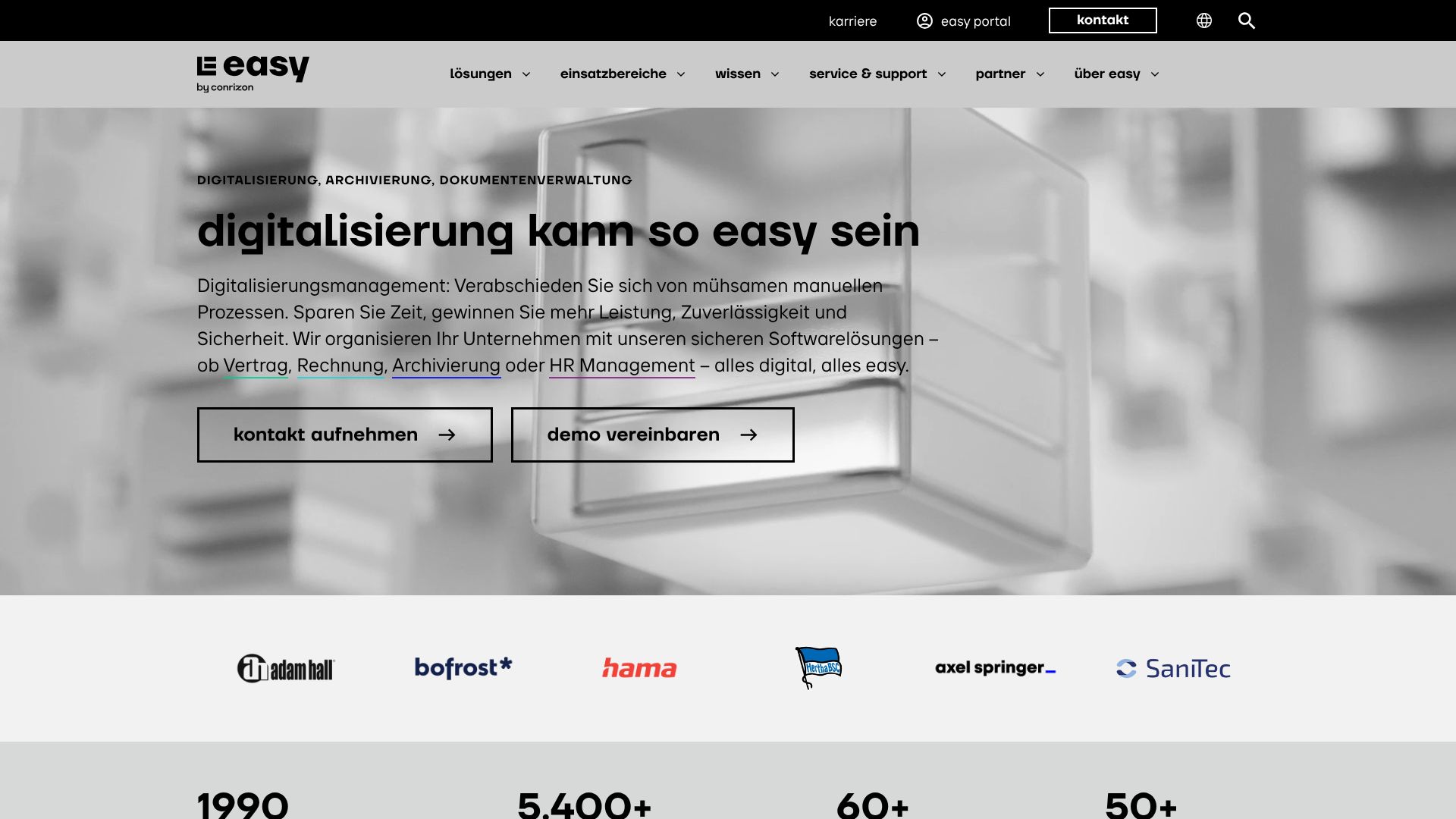Expand the lösungen dropdown menu
Screen dimensions: 1456x819
(x=489, y=74)
